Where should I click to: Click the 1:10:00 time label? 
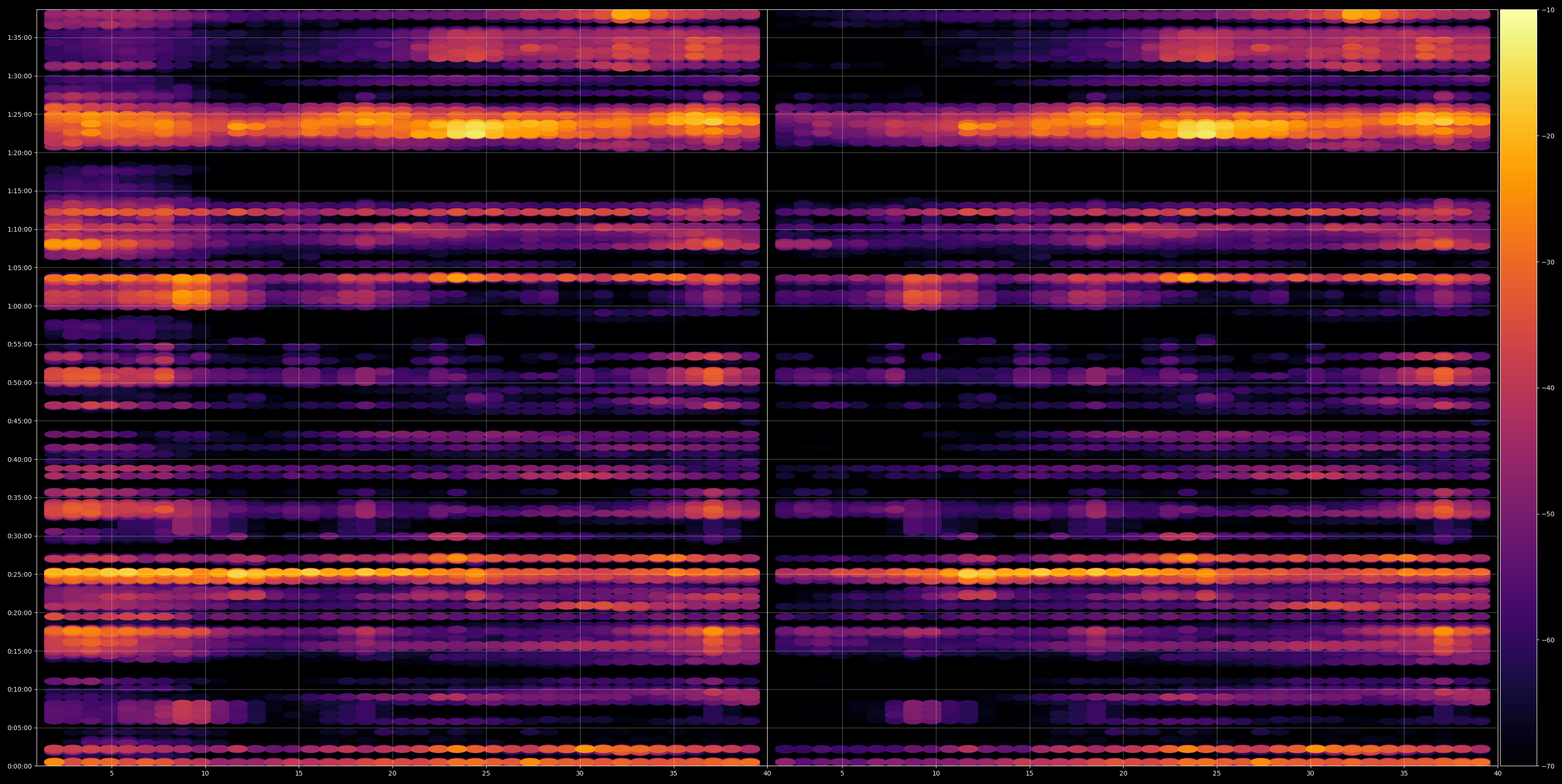tap(19, 229)
